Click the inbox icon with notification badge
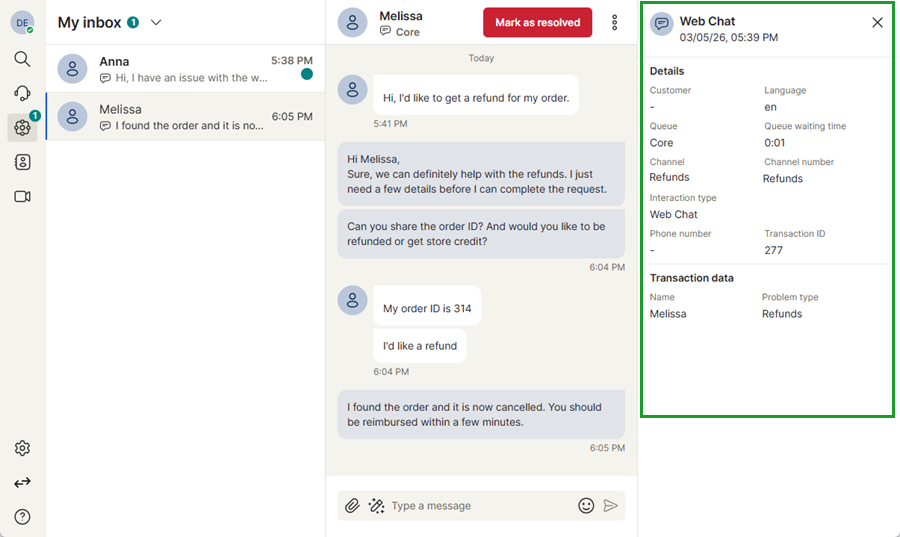This screenshot has height=537, width=900. pos(22,127)
